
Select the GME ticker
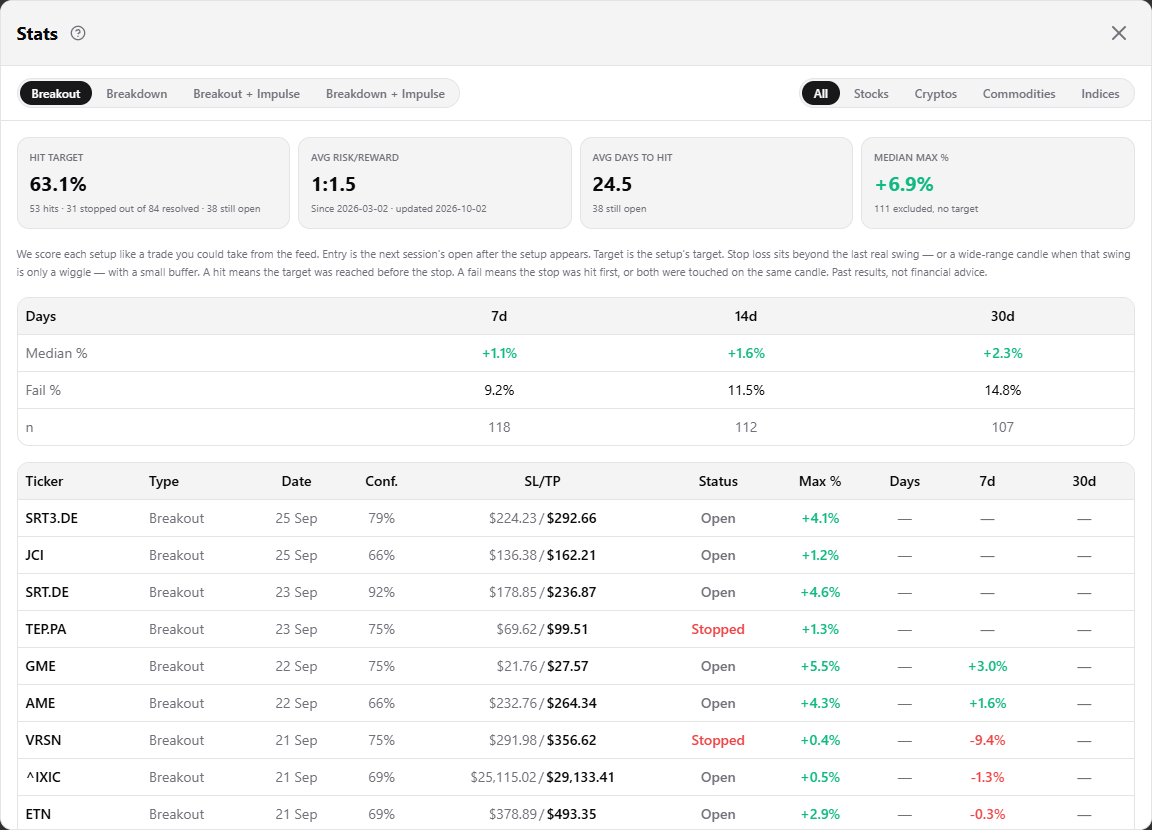40,666
